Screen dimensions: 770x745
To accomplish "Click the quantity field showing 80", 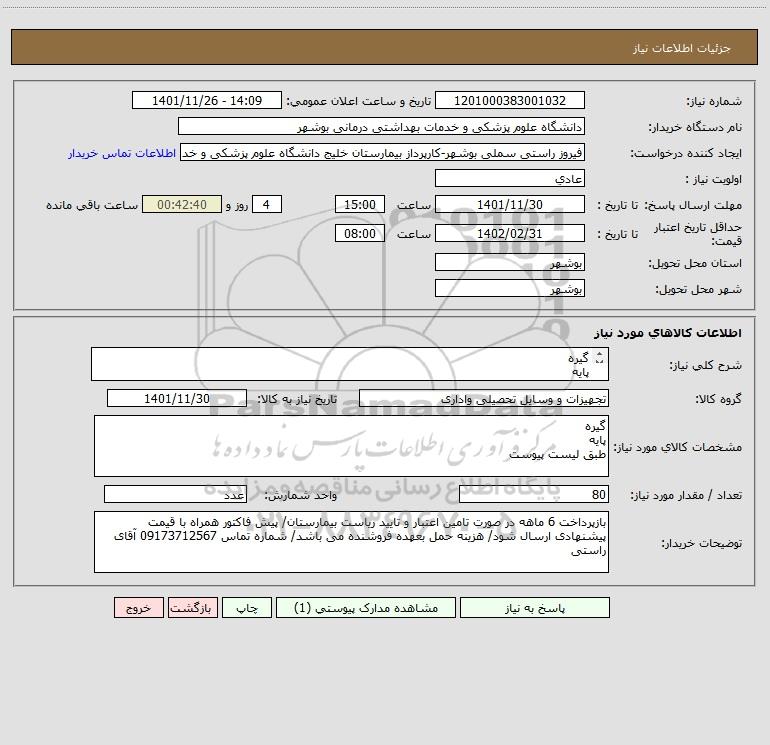I will click(x=534, y=495).
